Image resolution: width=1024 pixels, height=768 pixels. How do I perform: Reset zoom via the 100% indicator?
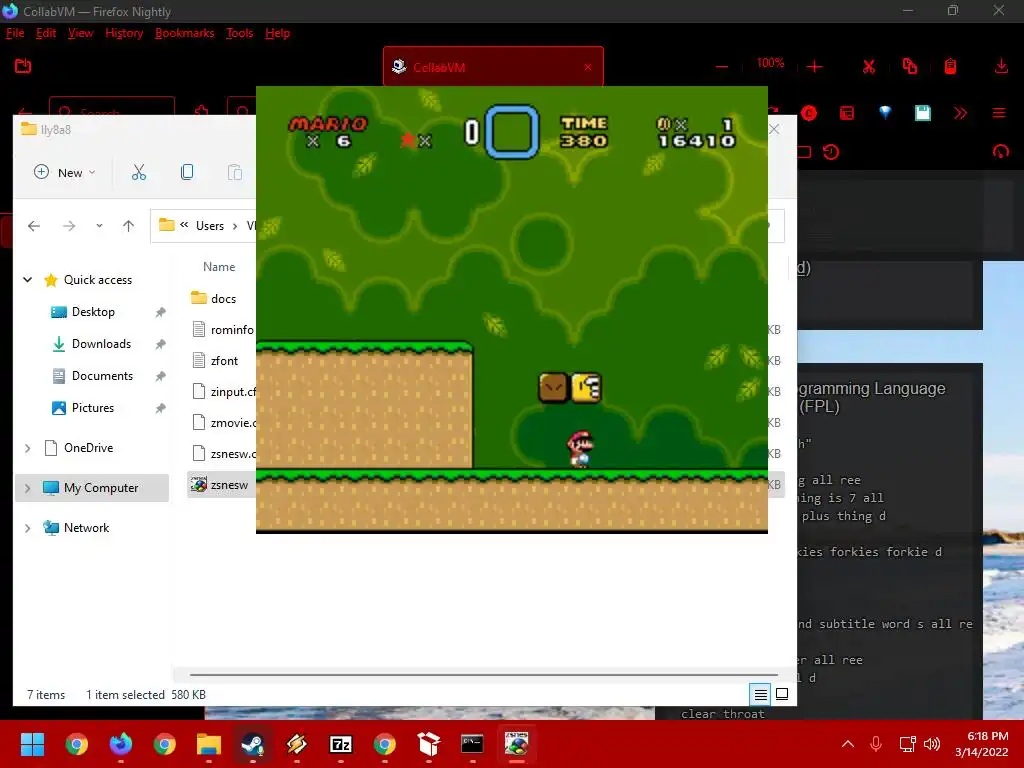point(771,63)
